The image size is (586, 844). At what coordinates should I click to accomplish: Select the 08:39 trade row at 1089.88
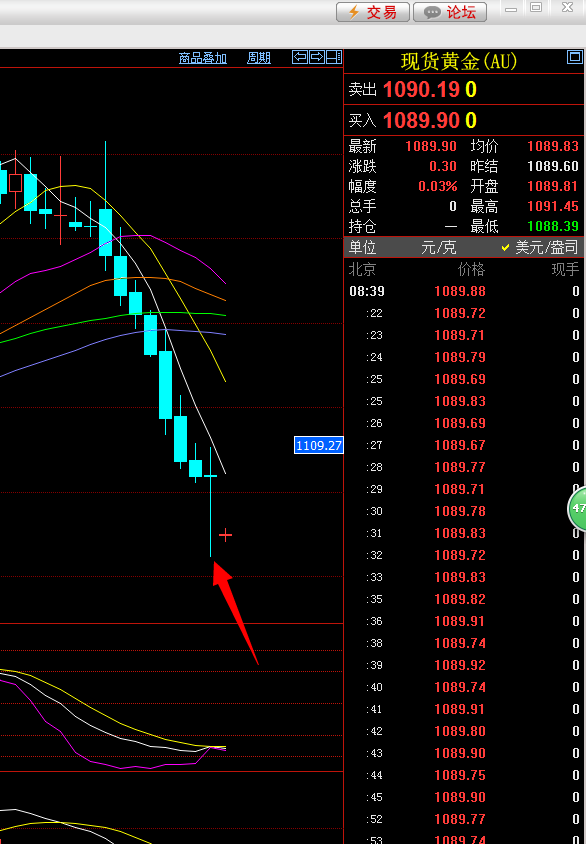464,291
